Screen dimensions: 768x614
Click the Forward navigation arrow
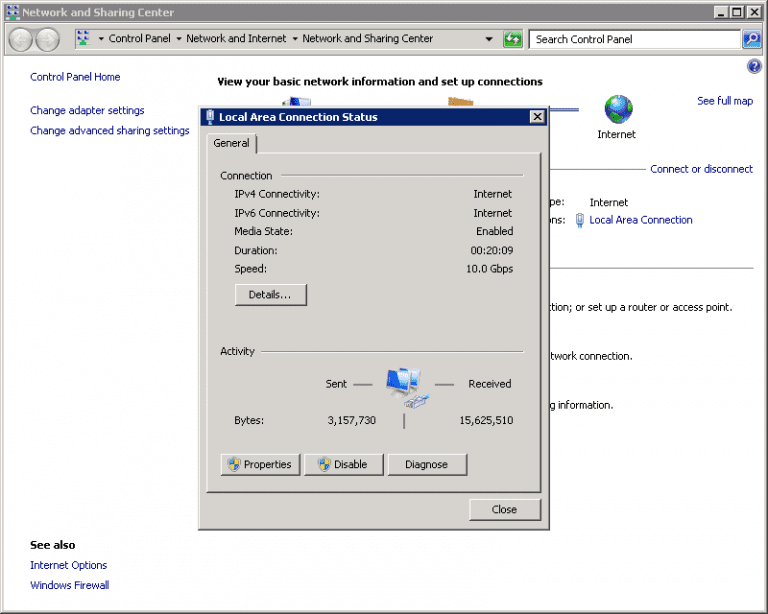47,39
